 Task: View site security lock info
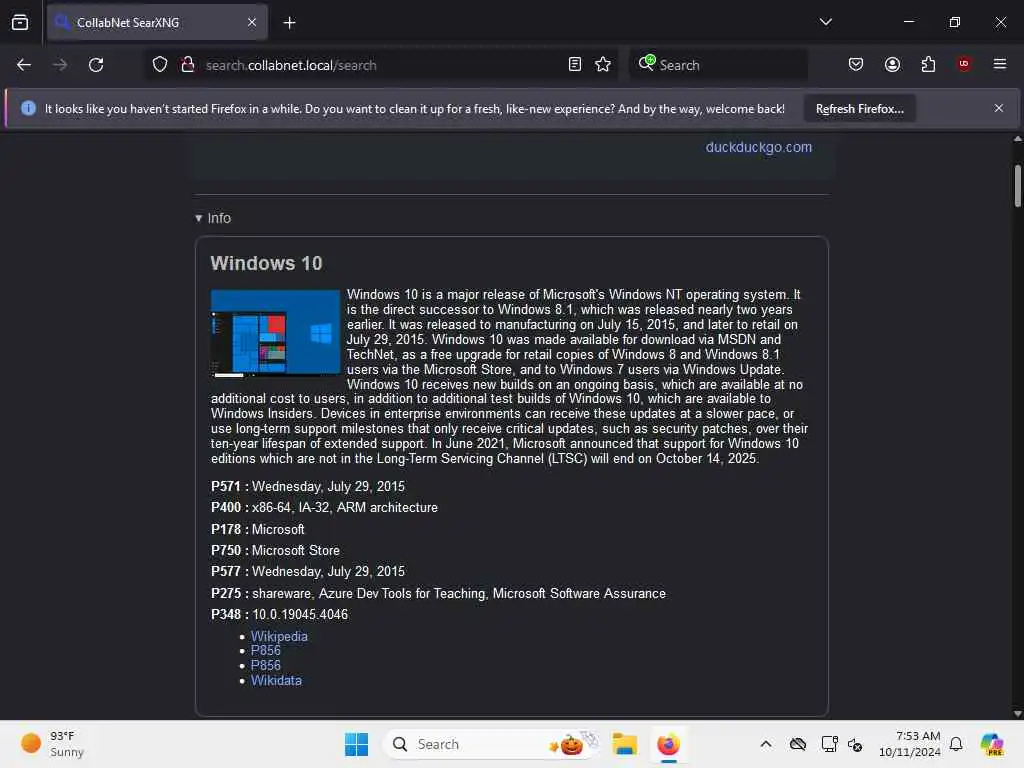tap(187, 65)
